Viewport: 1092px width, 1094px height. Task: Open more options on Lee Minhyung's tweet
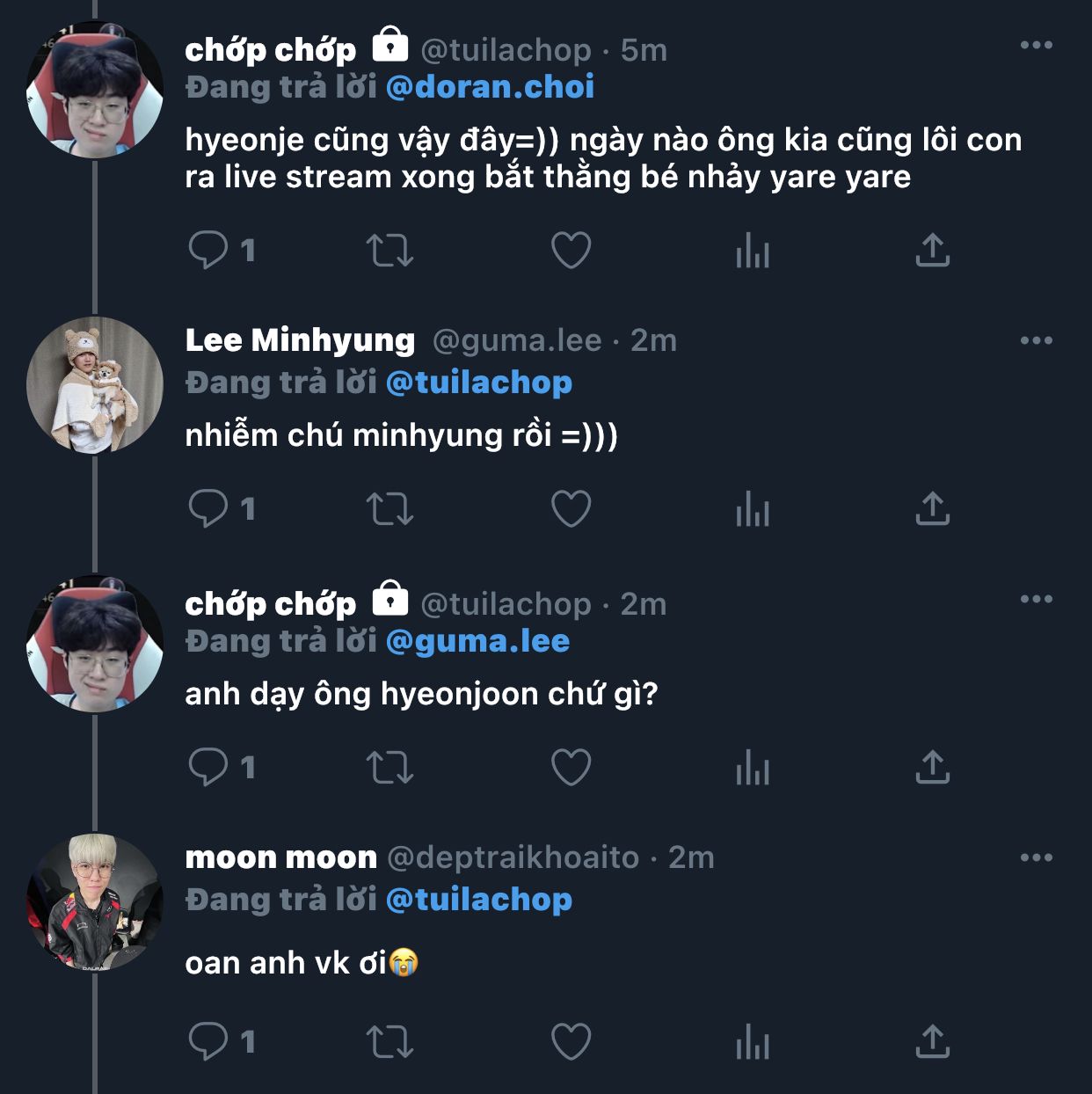point(1036,341)
